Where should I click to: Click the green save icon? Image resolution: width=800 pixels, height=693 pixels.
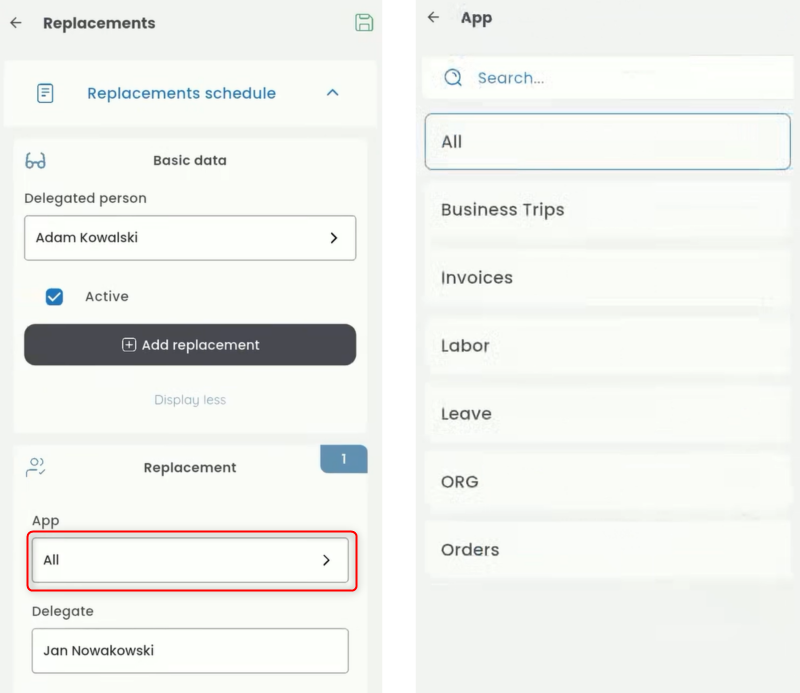(364, 23)
